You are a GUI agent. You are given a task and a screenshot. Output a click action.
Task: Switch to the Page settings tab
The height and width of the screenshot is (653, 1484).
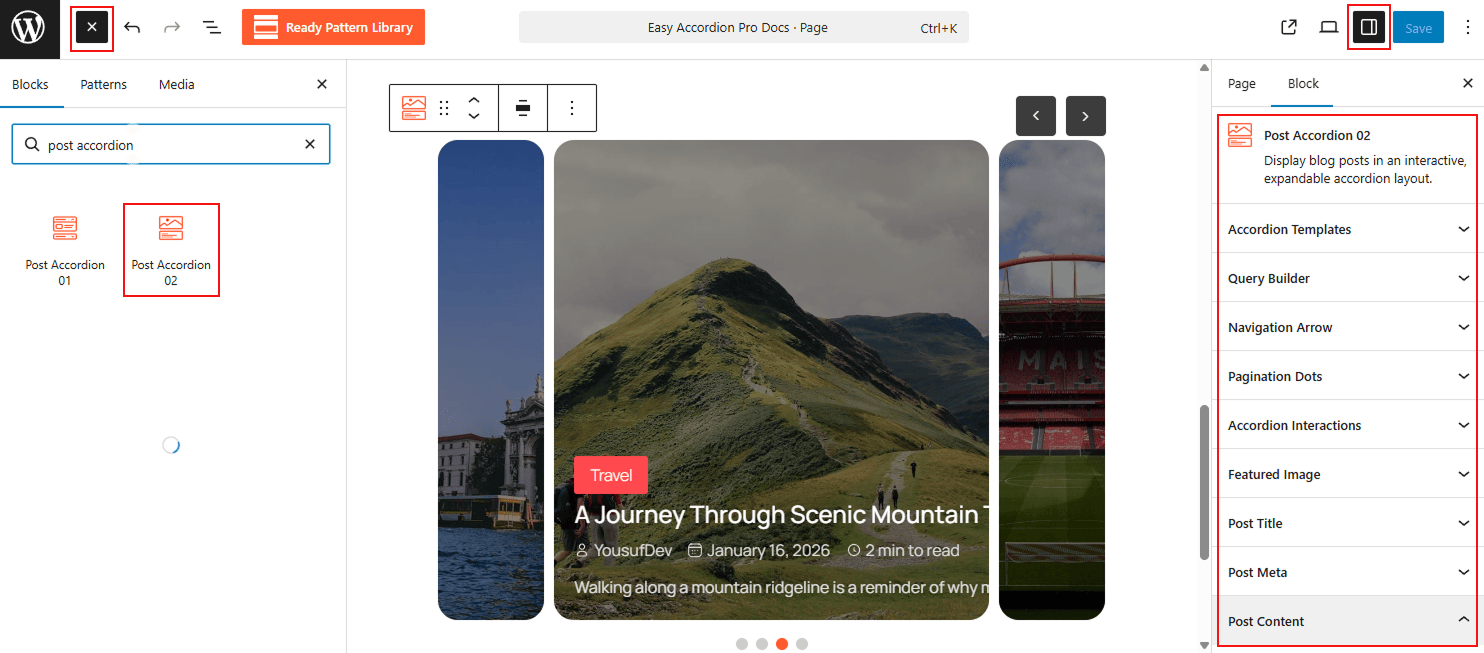(1241, 84)
